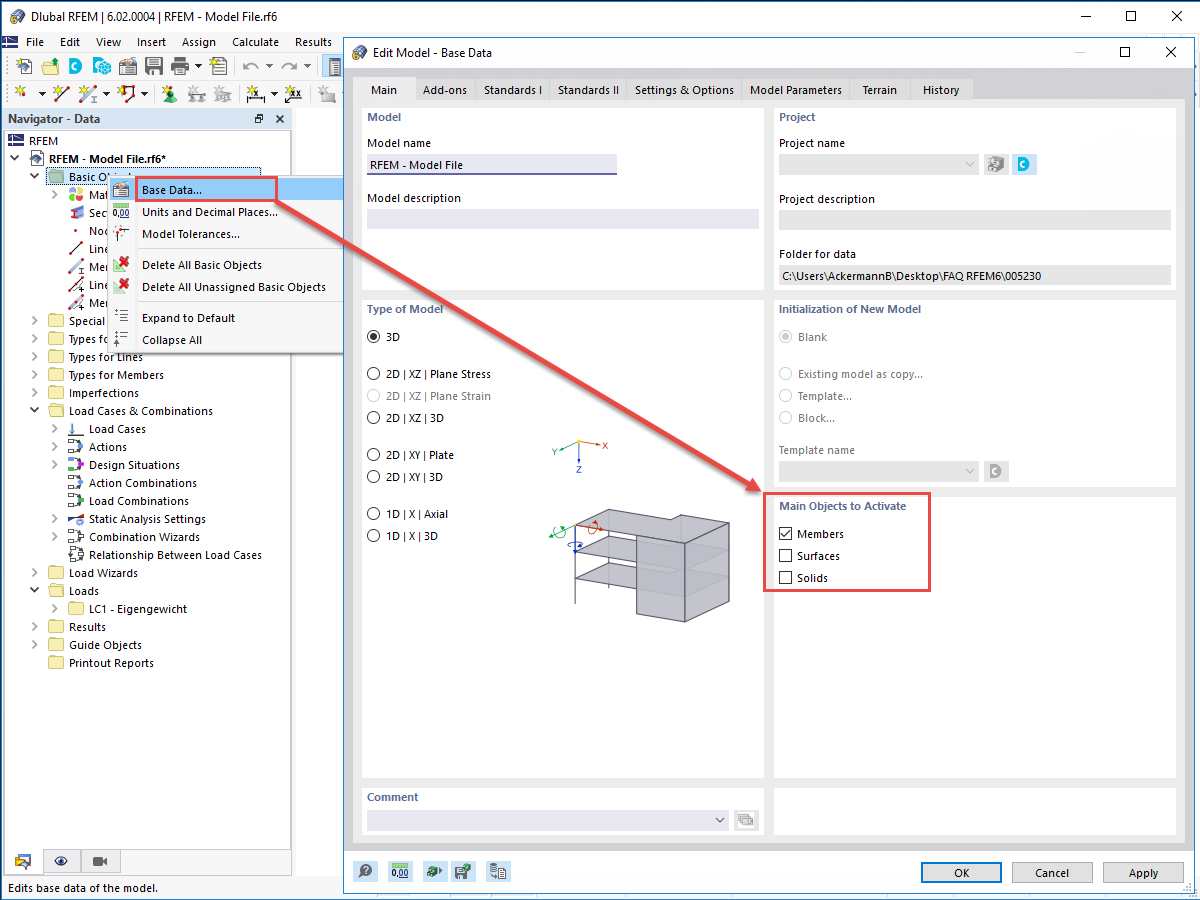
Task: Expand the Loads folder in the navigator
Action: coord(34,590)
